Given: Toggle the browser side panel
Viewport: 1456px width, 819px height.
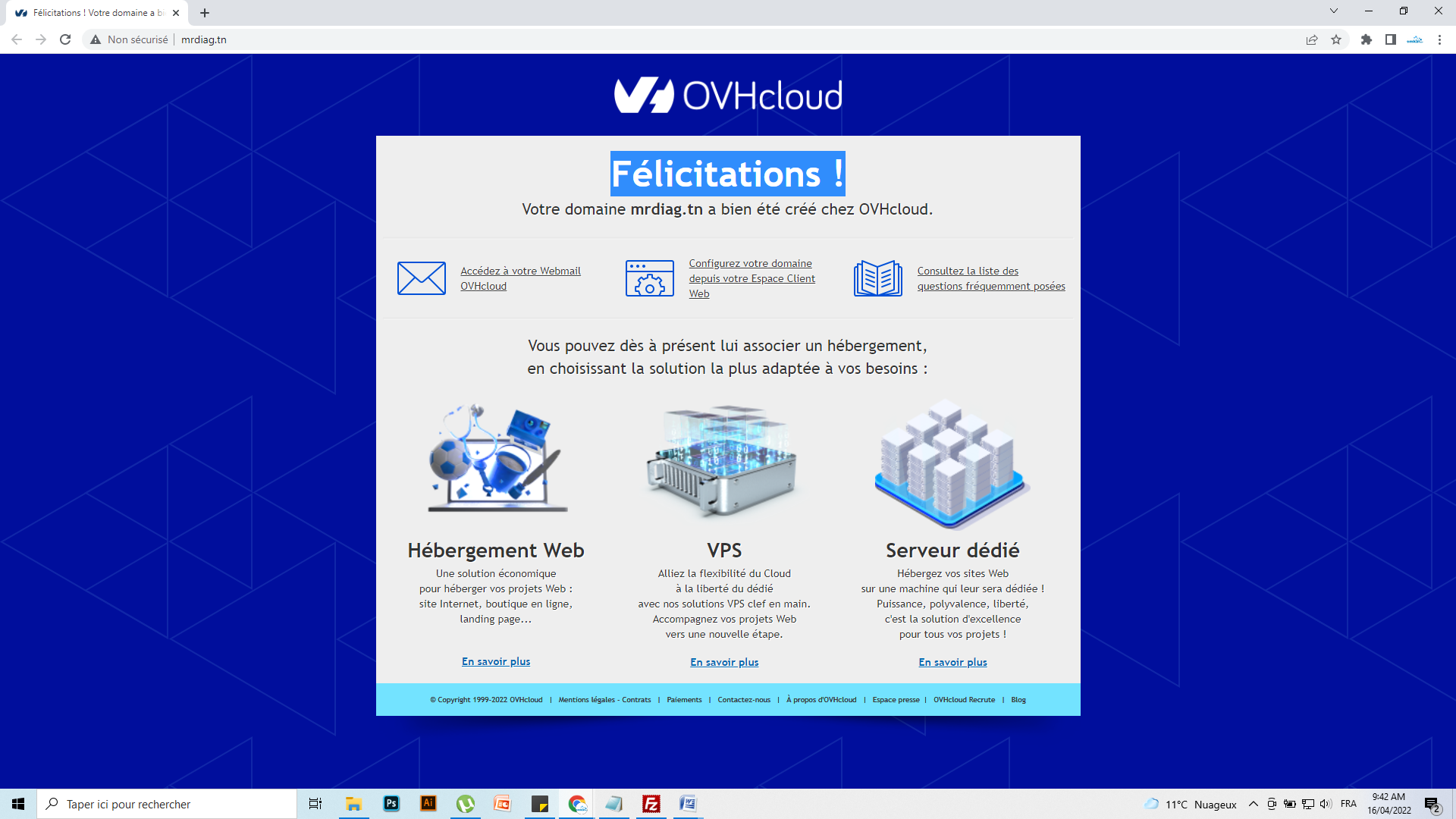Looking at the screenshot, I should [x=1390, y=39].
